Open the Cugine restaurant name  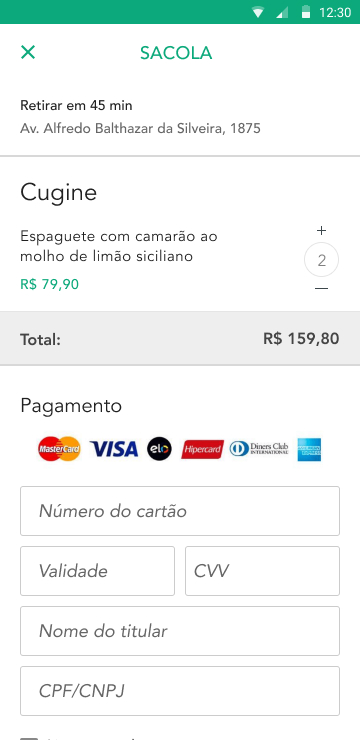tap(59, 193)
